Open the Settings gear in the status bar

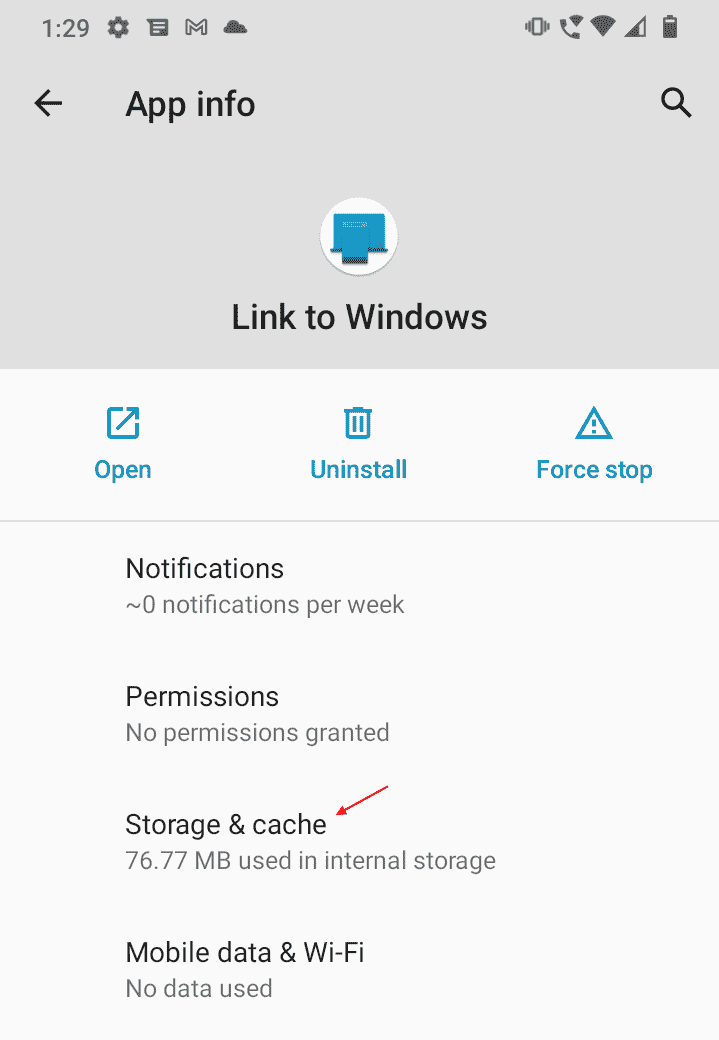tap(117, 27)
